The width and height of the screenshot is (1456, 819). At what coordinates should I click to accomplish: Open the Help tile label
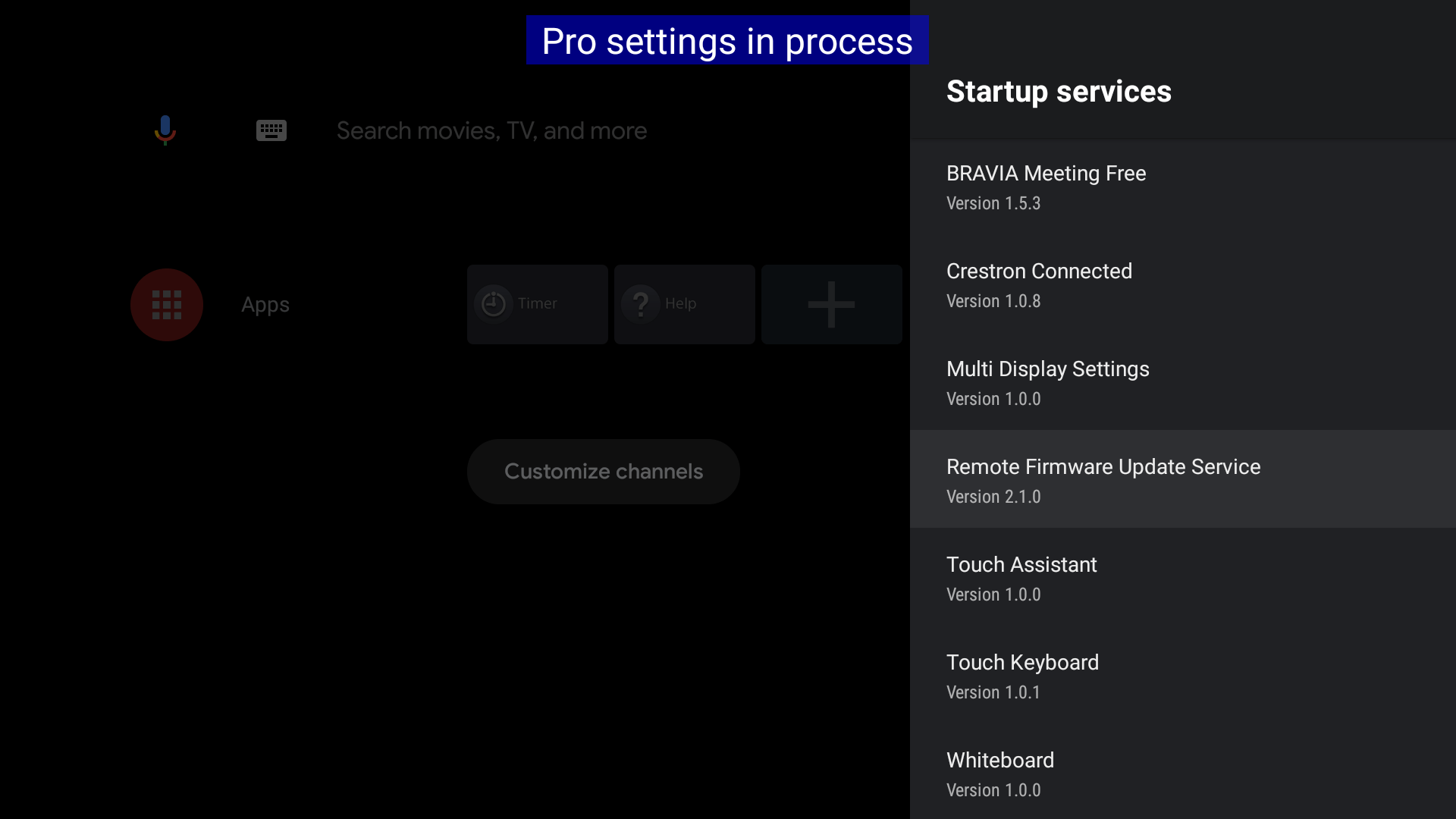pos(680,303)
